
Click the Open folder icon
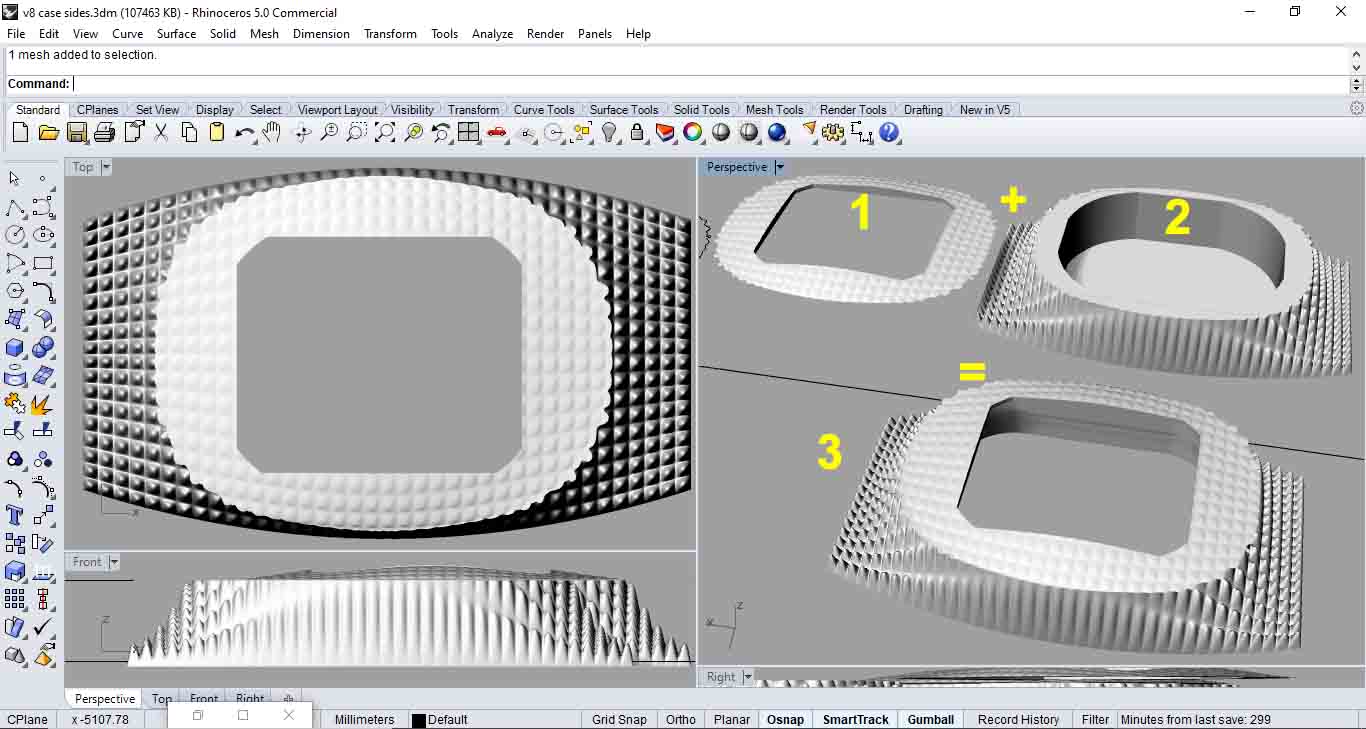click(48, 132)
